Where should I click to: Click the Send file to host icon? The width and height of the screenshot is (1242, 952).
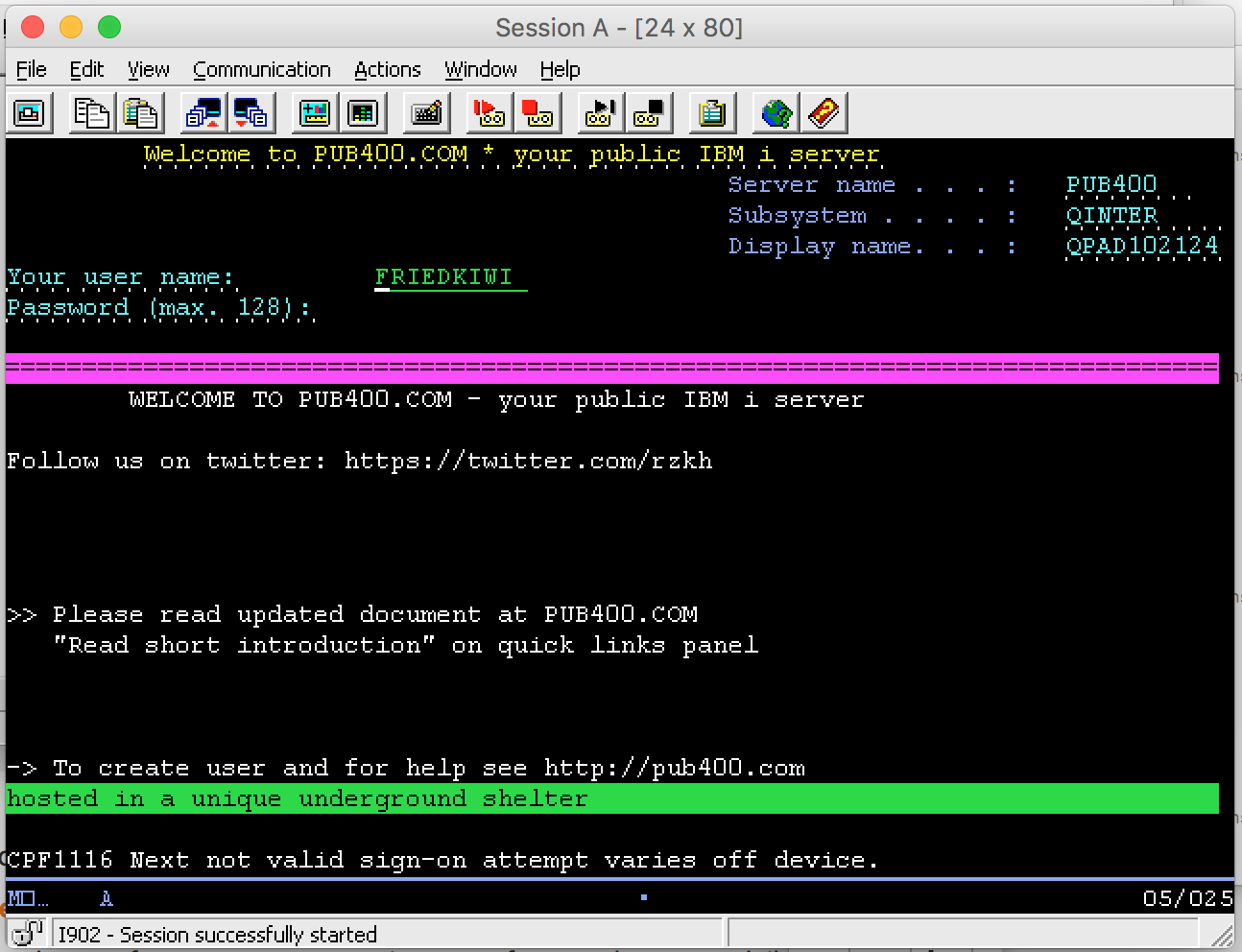(203, 113)
